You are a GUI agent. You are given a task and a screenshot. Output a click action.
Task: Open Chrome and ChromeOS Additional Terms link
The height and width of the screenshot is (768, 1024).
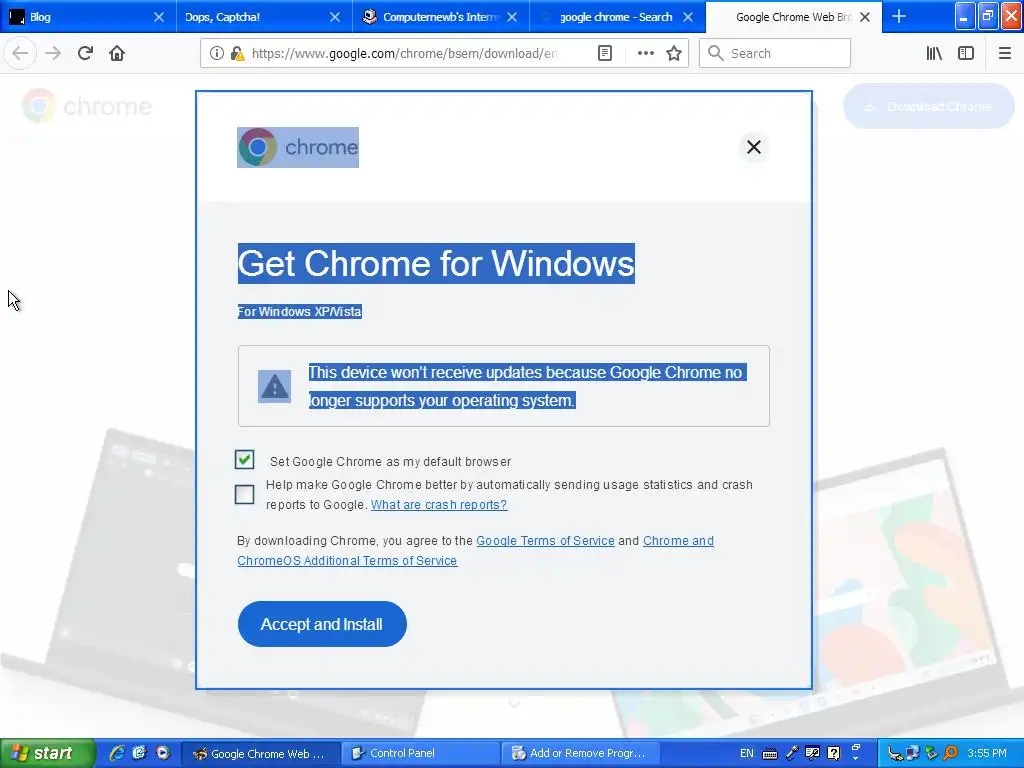pyautogui.click(x=475, y=551)
